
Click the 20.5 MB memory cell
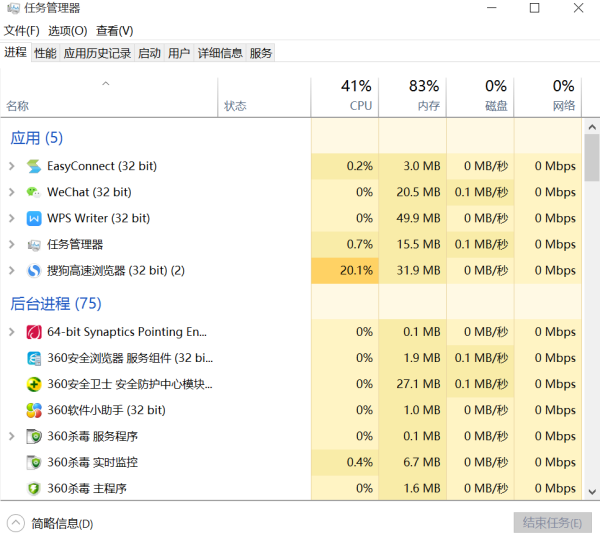(x=412, y=192)
